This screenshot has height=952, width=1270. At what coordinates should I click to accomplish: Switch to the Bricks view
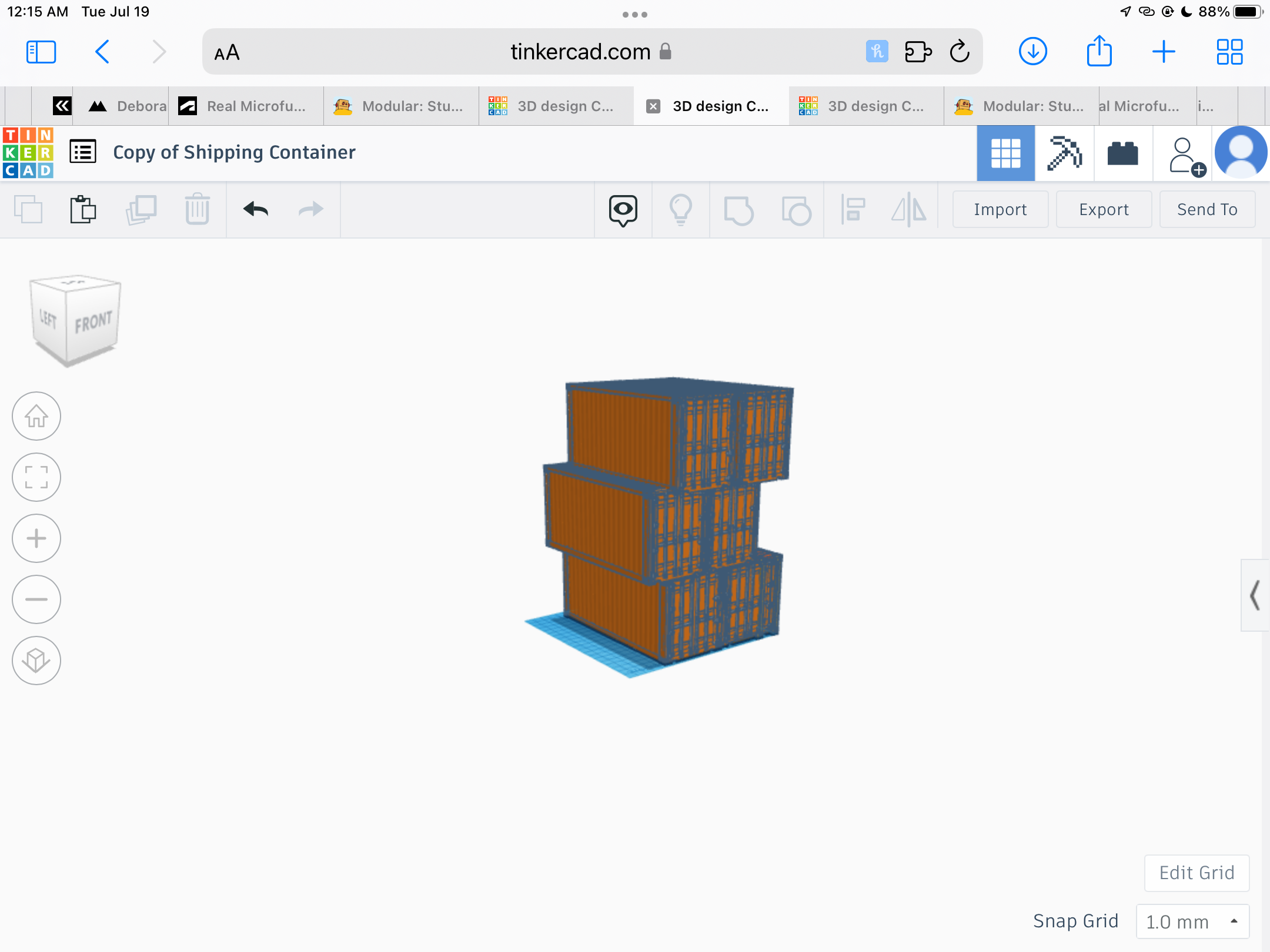coord(1122,153)
